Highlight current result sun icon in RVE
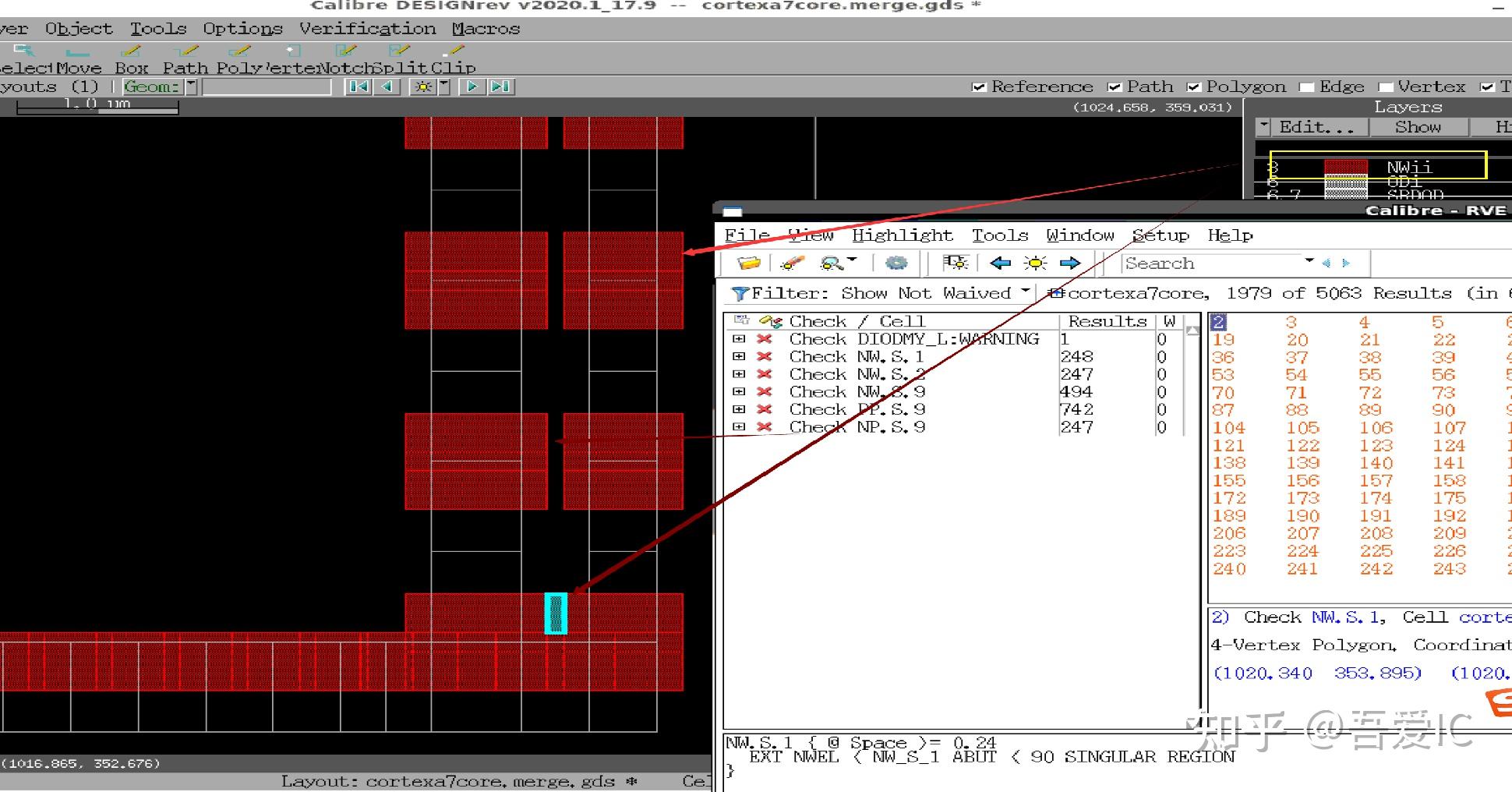The height and width of the screenshot is (792, 1512). pos(1036,263)
